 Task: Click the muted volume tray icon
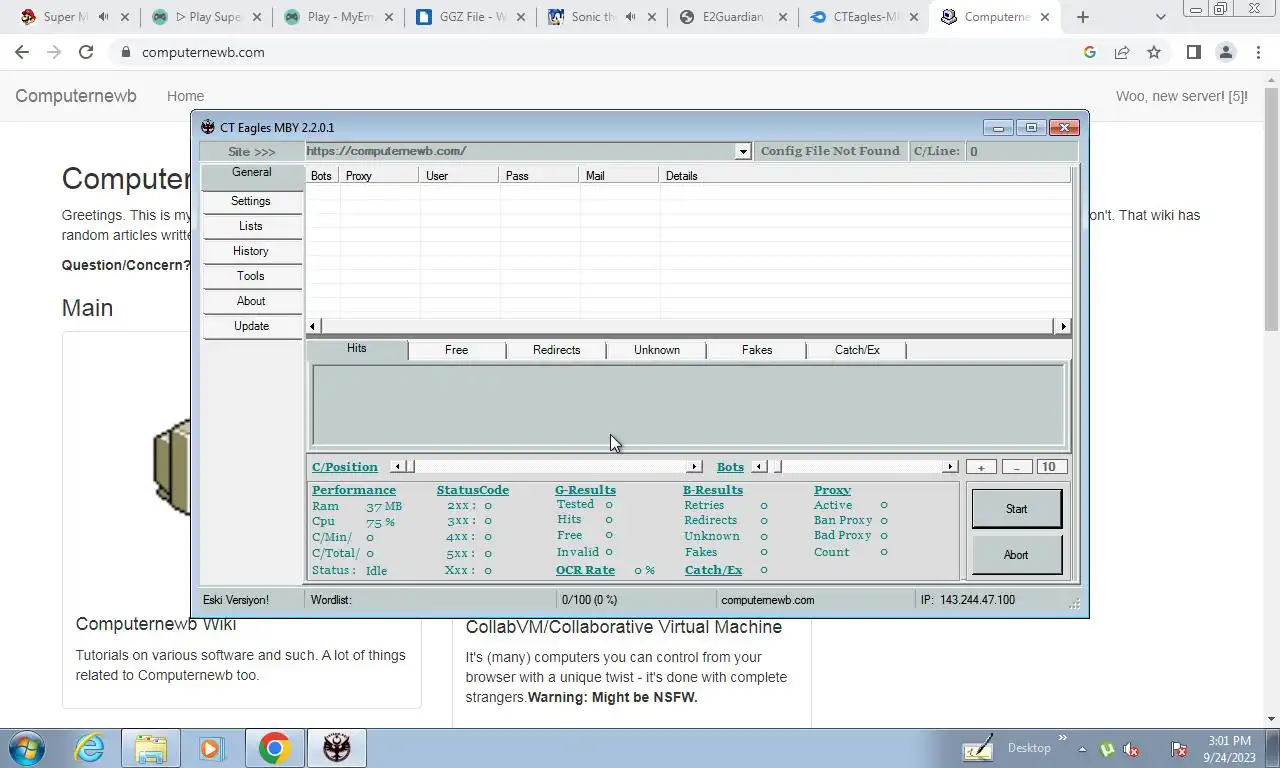[x=1132, y=749]
